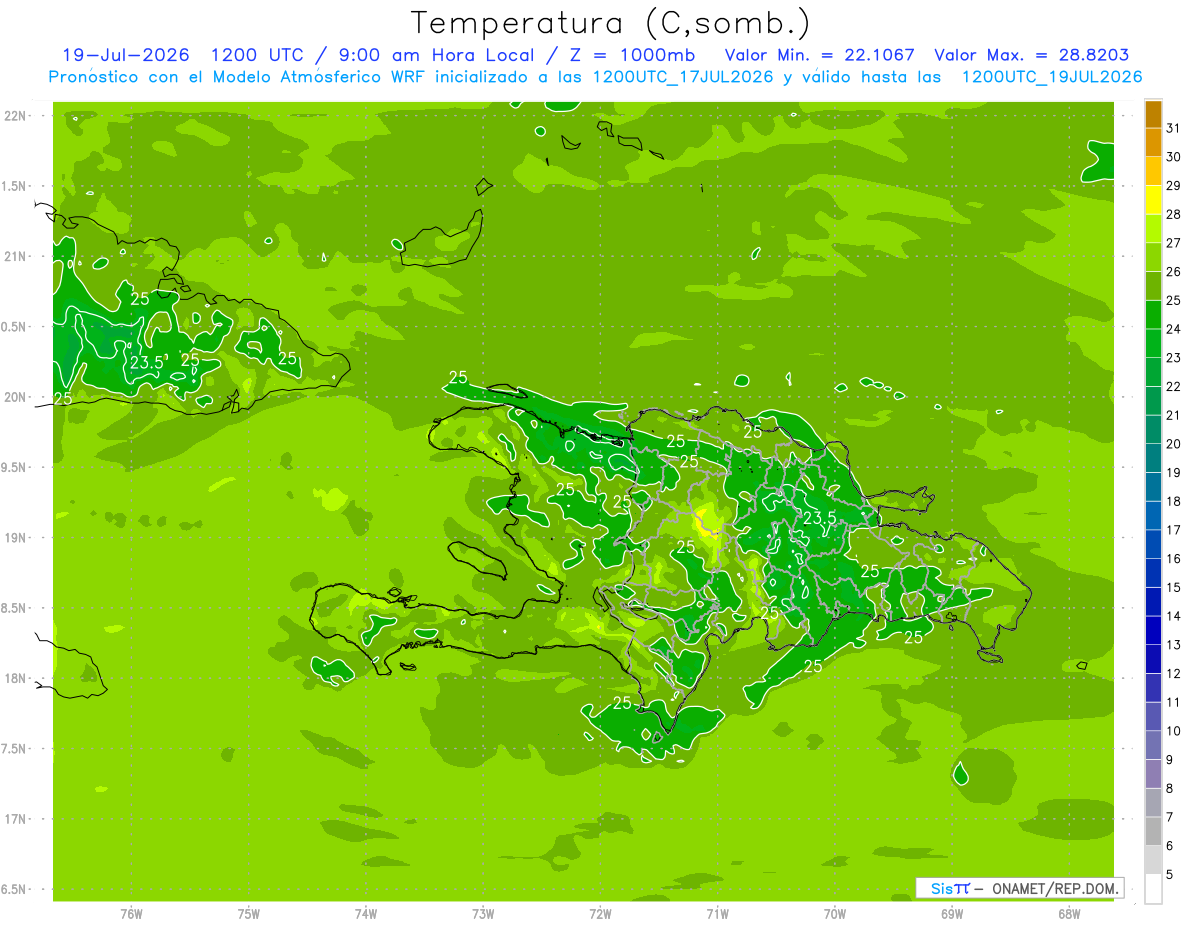Click the "70W" longitude axis label

point(835,913)
